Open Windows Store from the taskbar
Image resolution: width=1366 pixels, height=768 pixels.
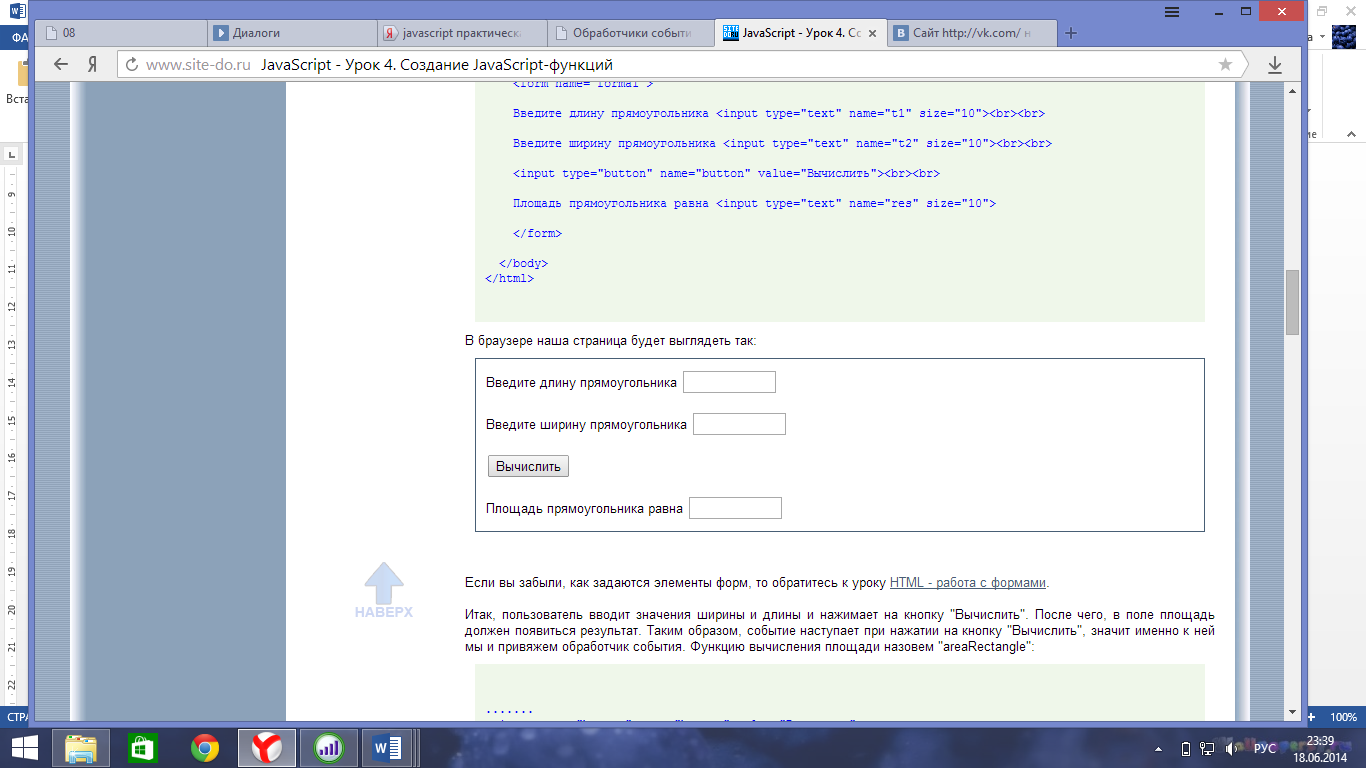pos(142,747)
